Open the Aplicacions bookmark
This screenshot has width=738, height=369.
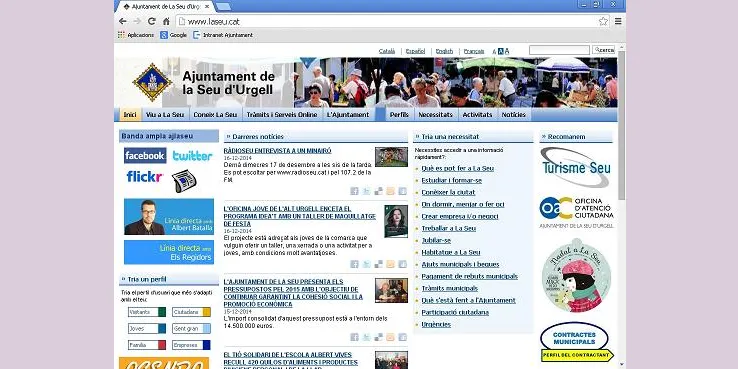pyautogui.click(x=136, y=35)
